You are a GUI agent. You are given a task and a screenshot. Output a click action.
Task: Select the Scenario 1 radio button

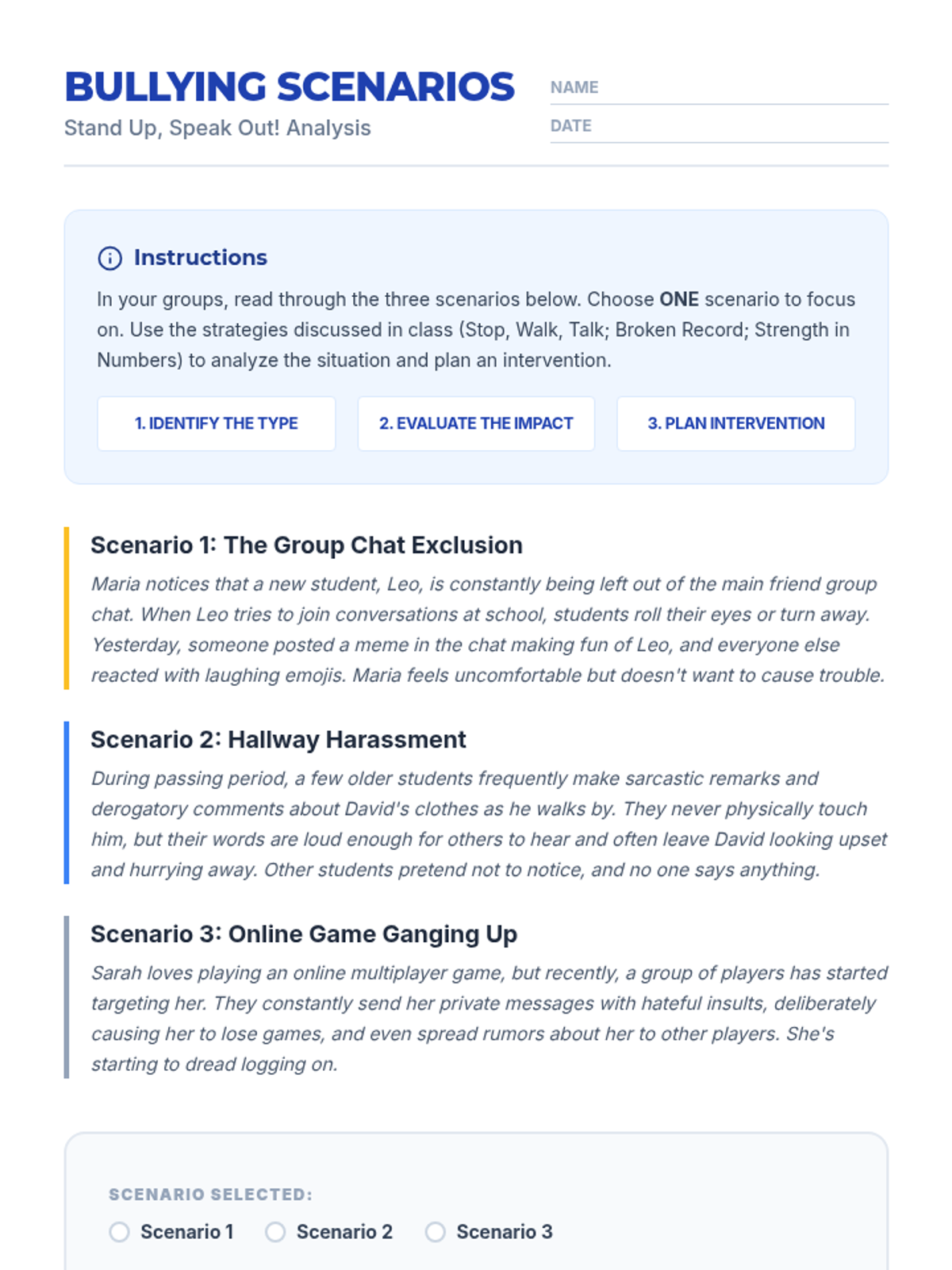[120, 1232]
